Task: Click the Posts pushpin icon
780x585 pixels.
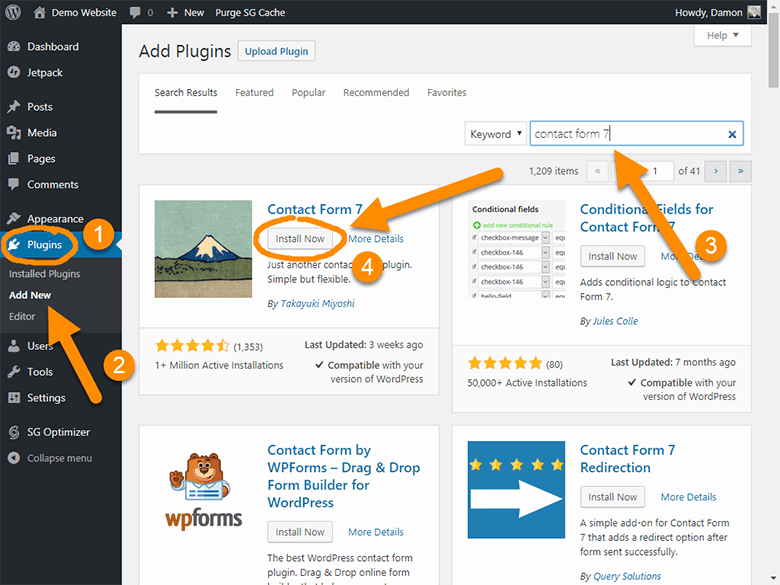Action: click(14, 106)
